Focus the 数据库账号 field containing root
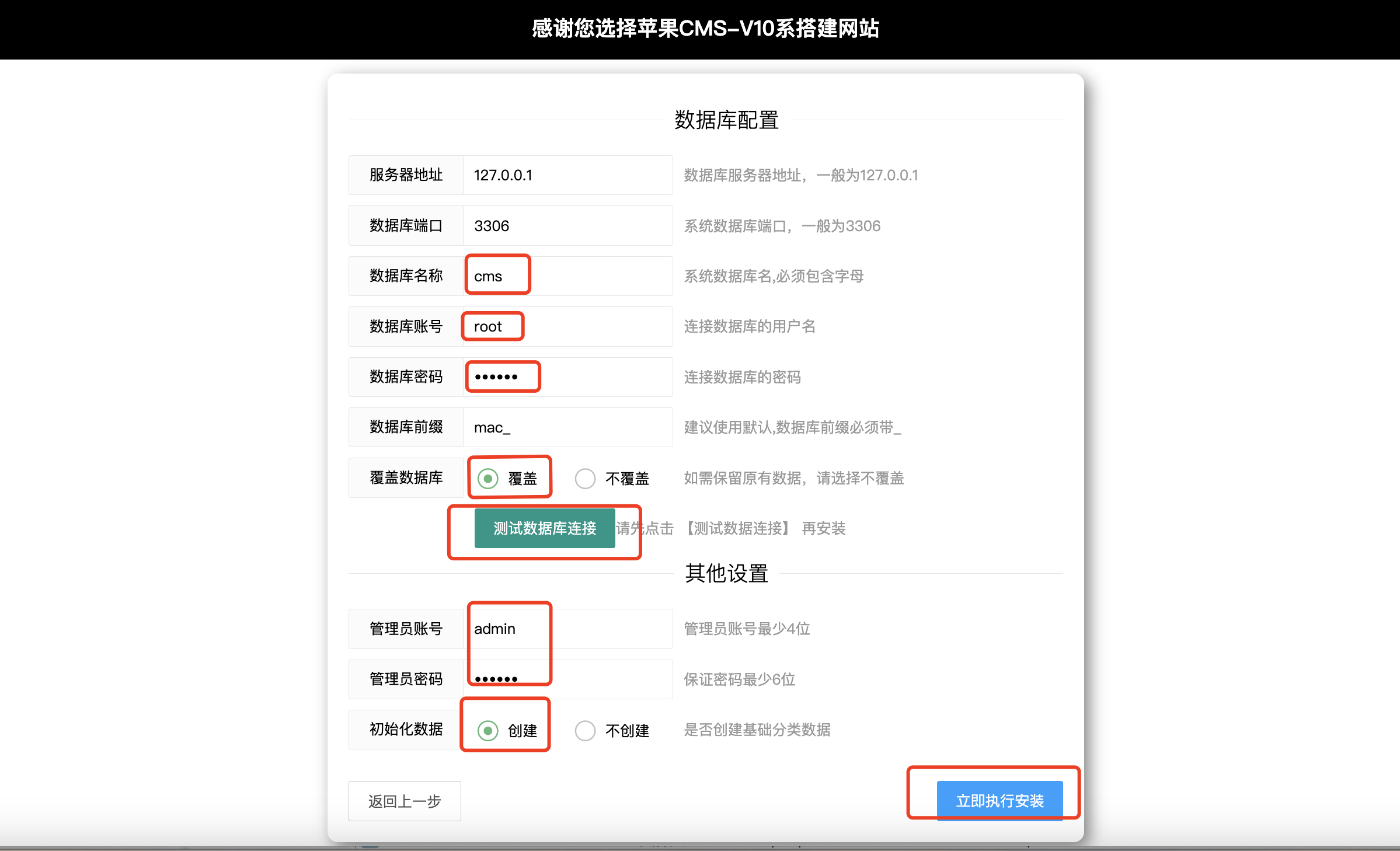 567,326
